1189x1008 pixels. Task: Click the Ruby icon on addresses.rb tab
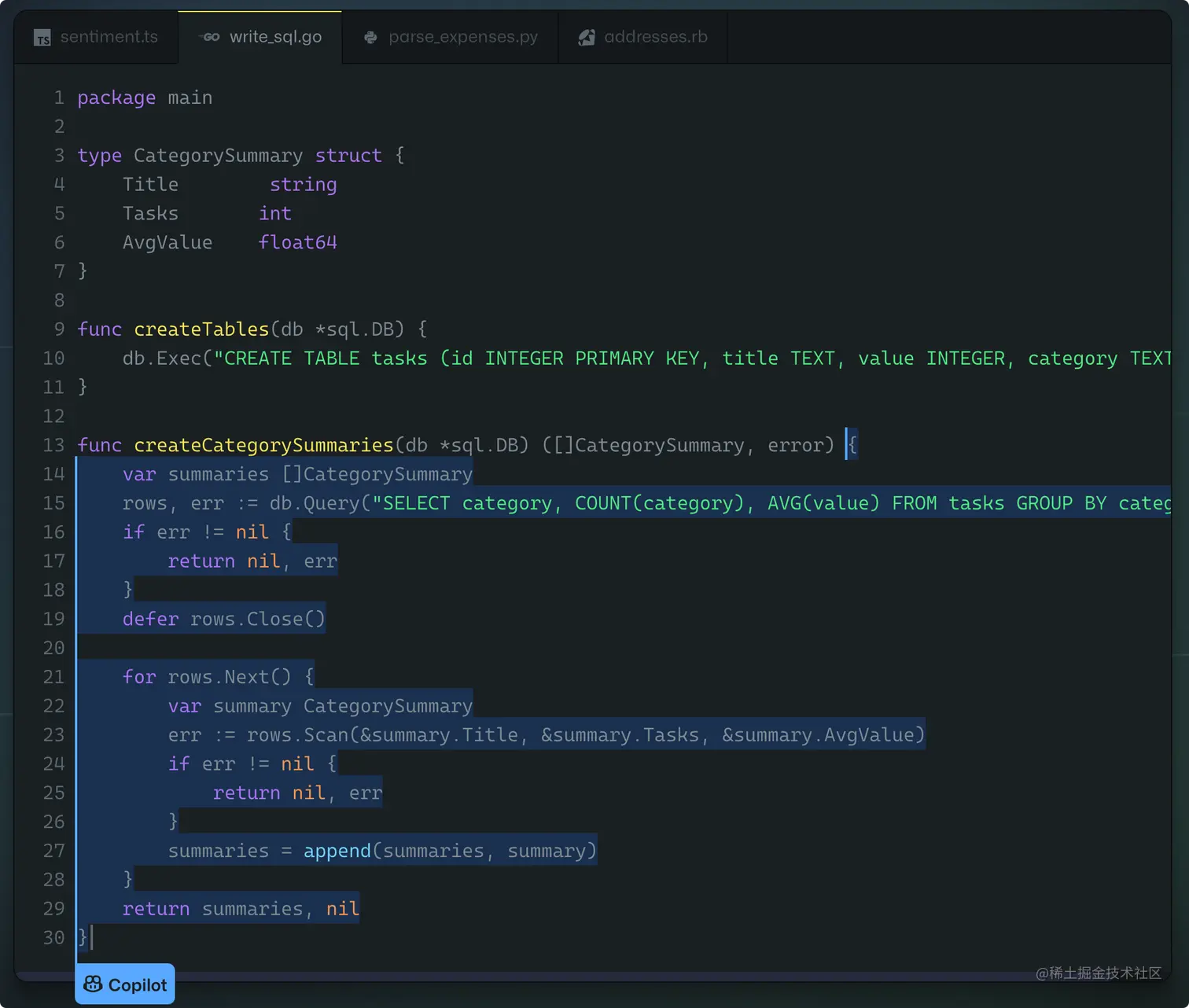[x=587, y=37]
